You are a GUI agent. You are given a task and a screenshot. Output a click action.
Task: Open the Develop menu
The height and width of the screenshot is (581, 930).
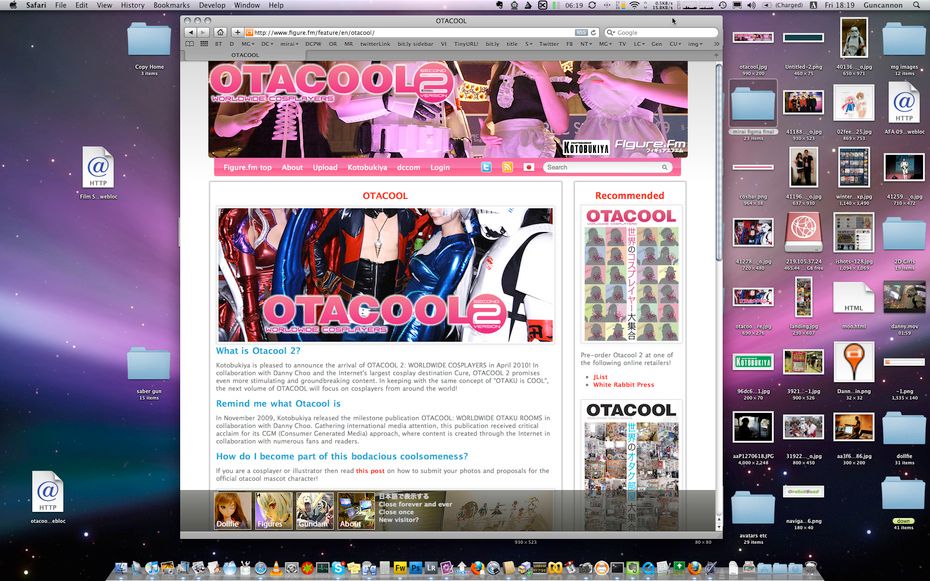click(212, 6)
